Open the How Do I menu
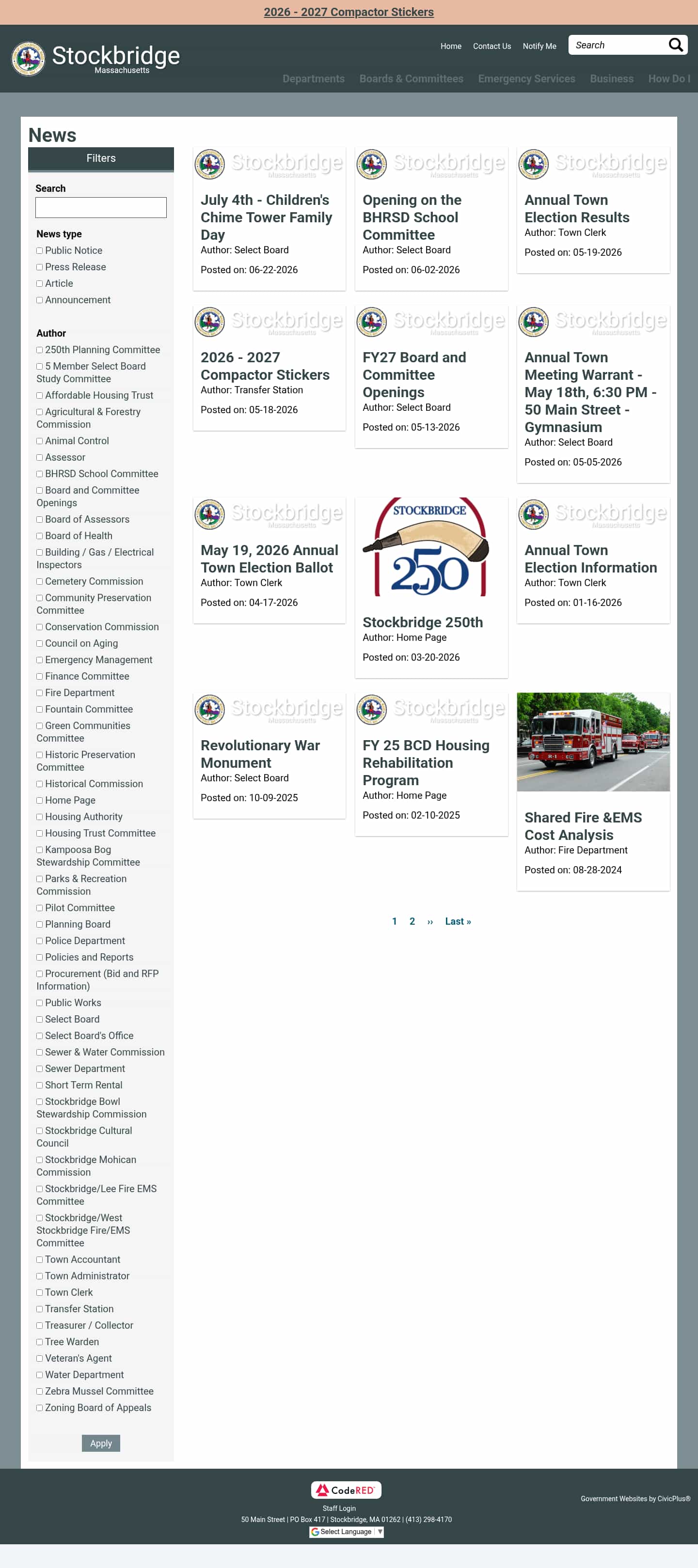Image resolution: width=698 pixels, height=1568 pixels. click(x=669, y=78)
